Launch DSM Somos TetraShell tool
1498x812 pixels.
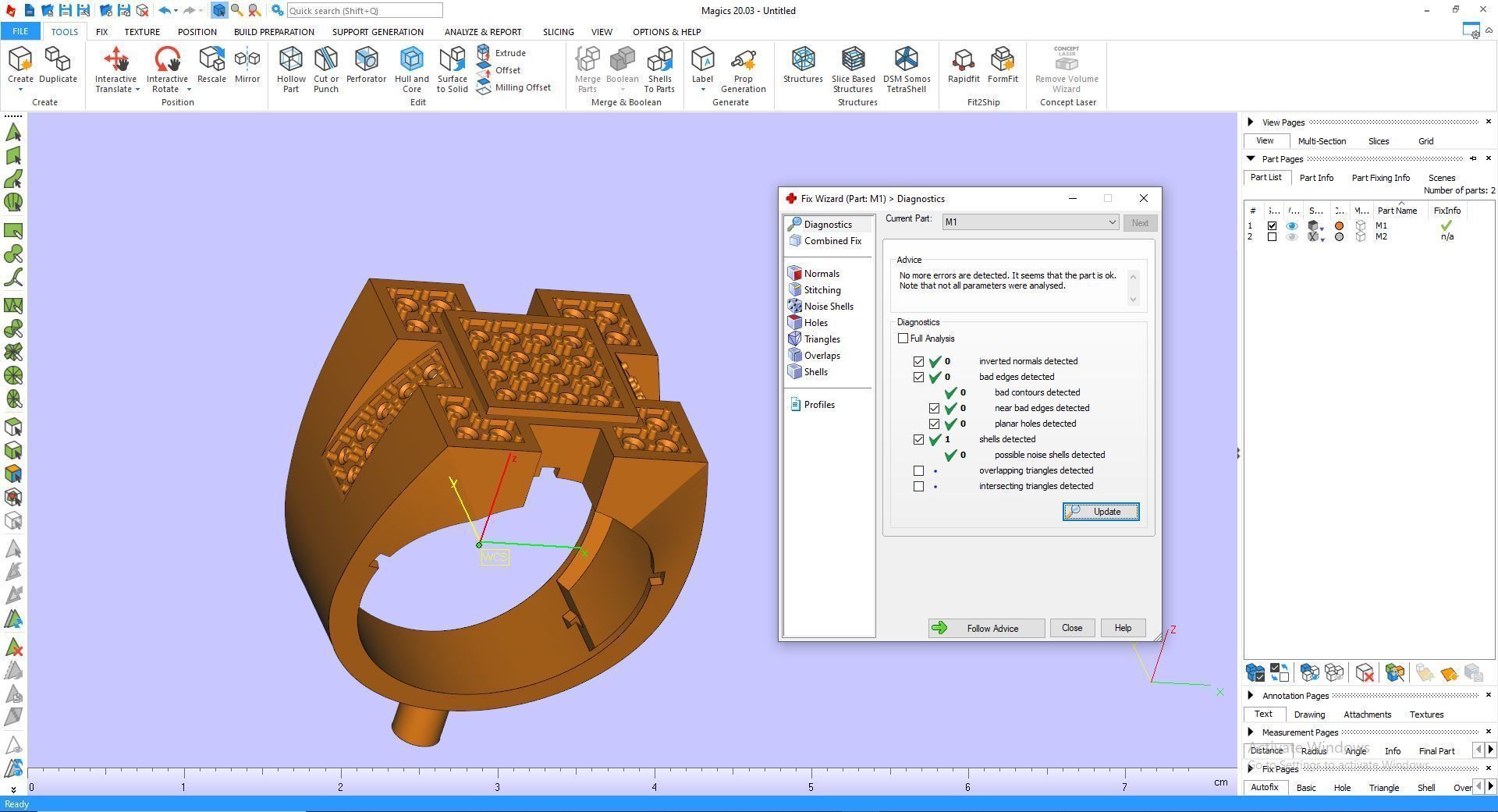[x=907, y=69]
